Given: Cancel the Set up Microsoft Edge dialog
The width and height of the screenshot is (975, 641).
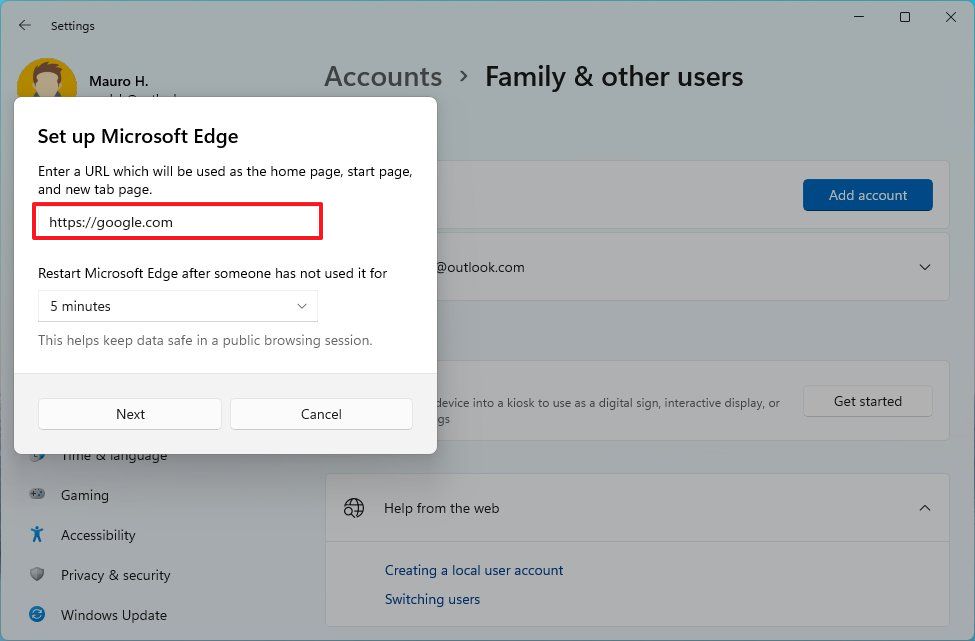Looking at the screenshot, I should [320, 413].
